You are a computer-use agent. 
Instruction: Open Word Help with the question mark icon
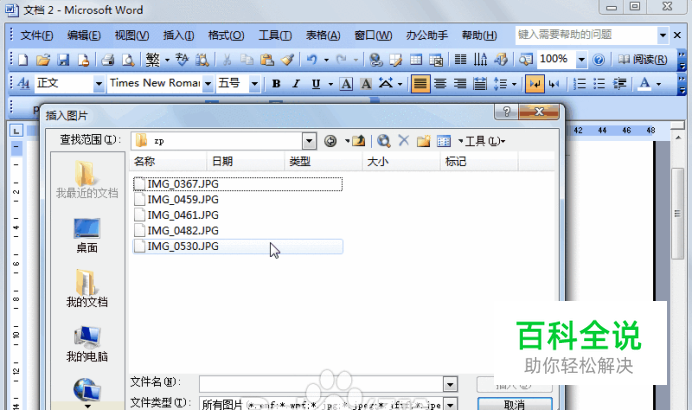tap(598, 60)
